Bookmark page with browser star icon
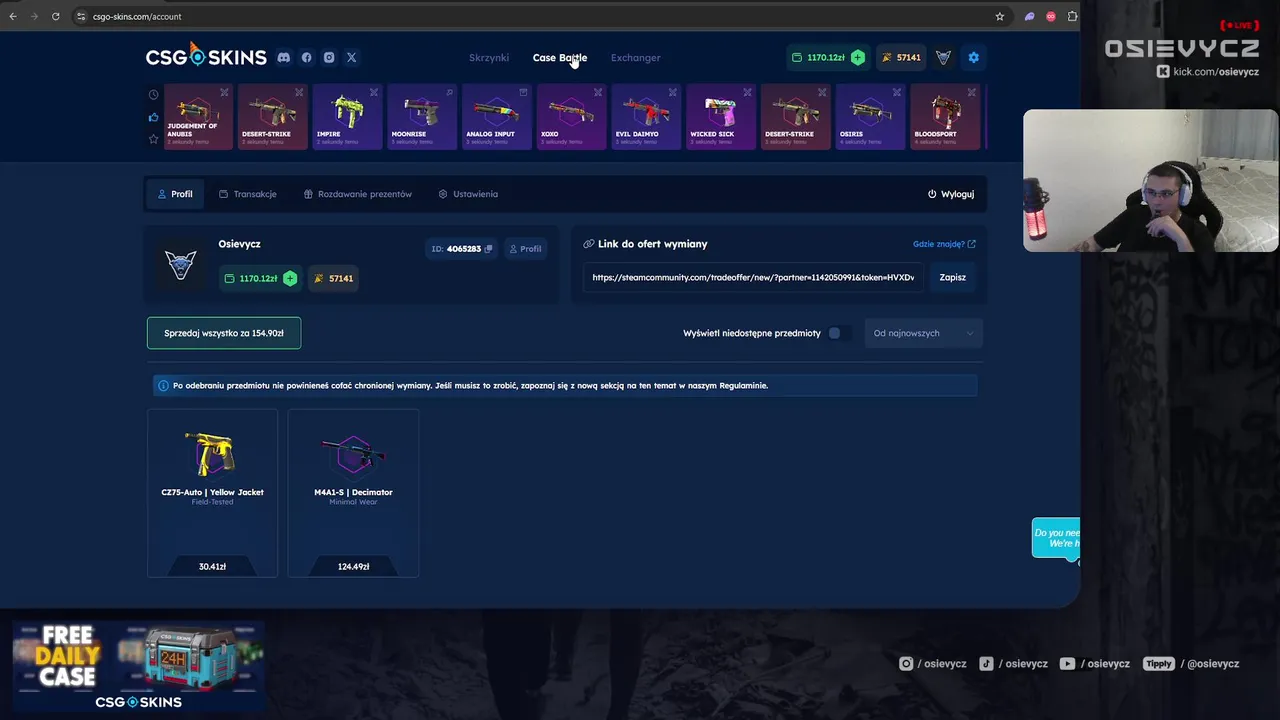Viewport: 1280px width, 720px height. coord(999,16)
